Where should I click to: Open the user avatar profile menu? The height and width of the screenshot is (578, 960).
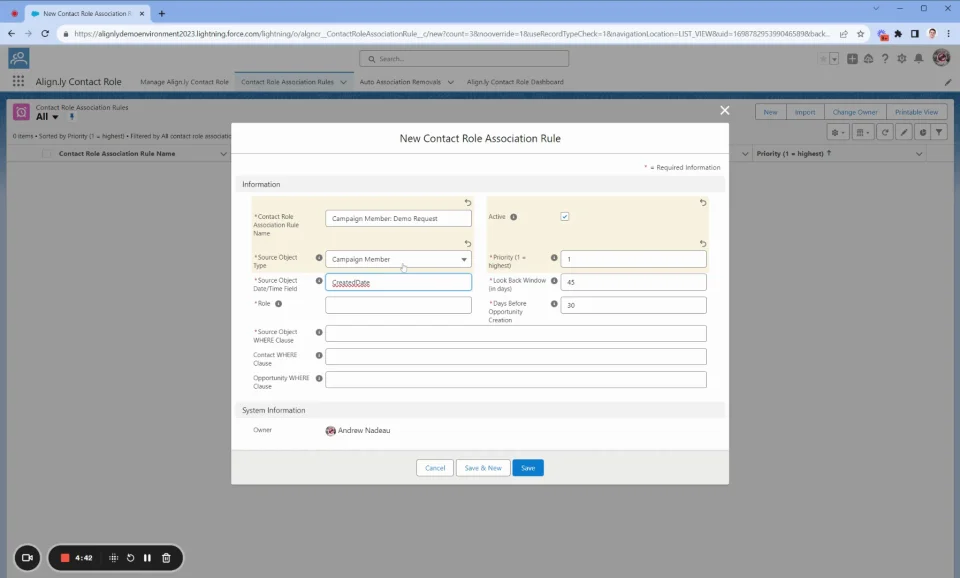click(x=941, y=58)
